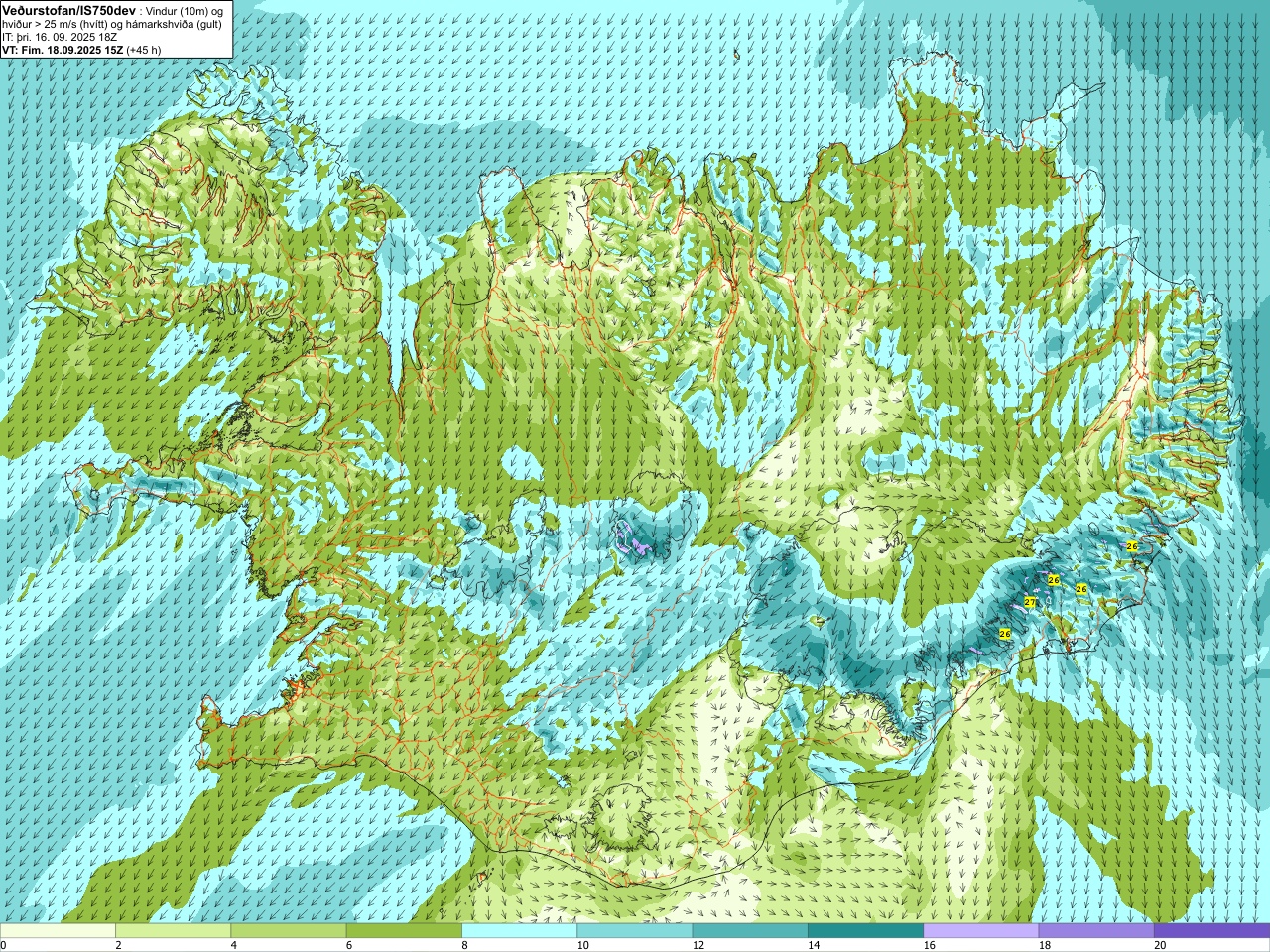The height and width of the screenshot is (952, 1270).
Task: Click the legend tick label '8'
Action: 463,945
